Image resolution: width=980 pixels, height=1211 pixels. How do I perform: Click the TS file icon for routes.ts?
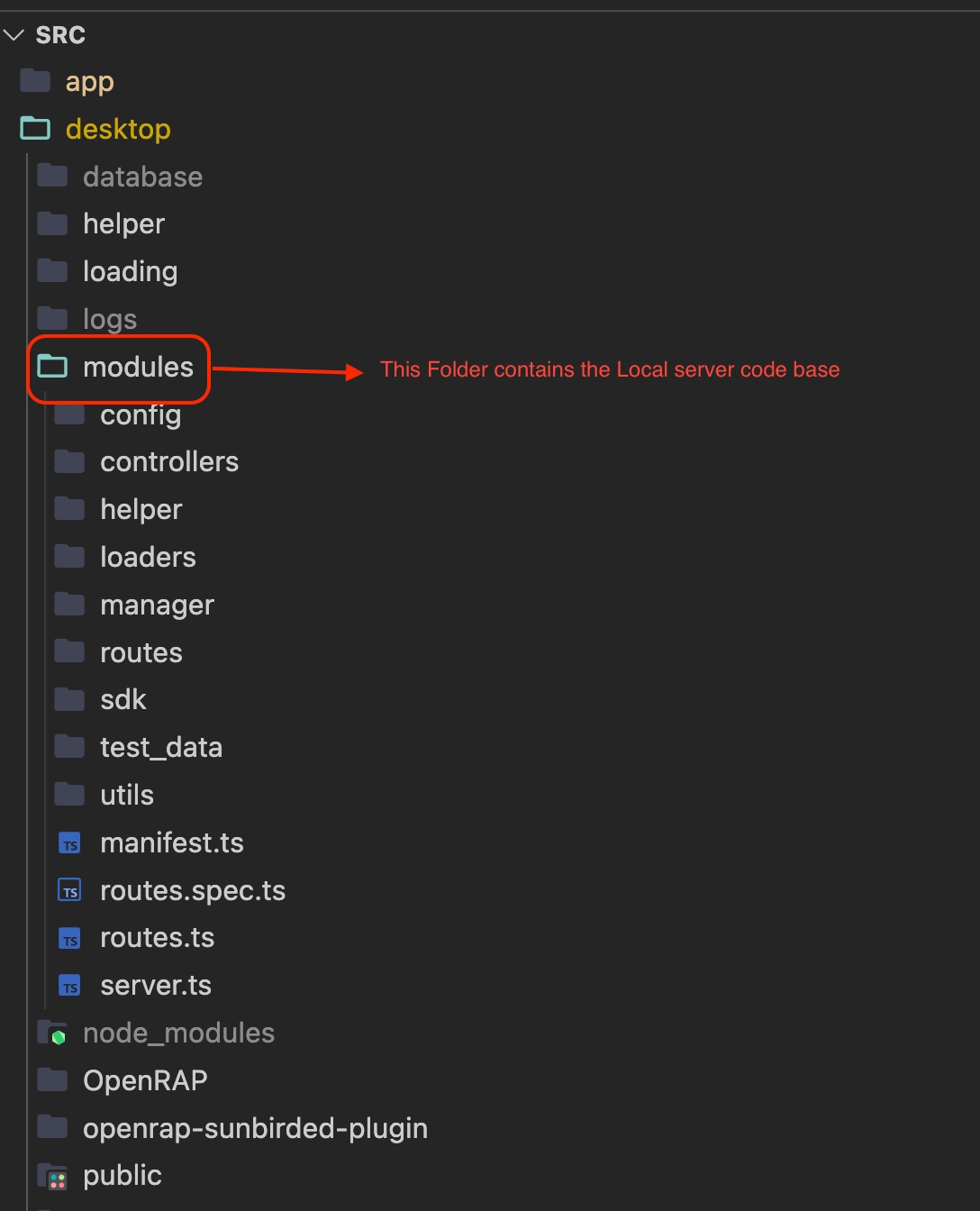tap(69, 939)
